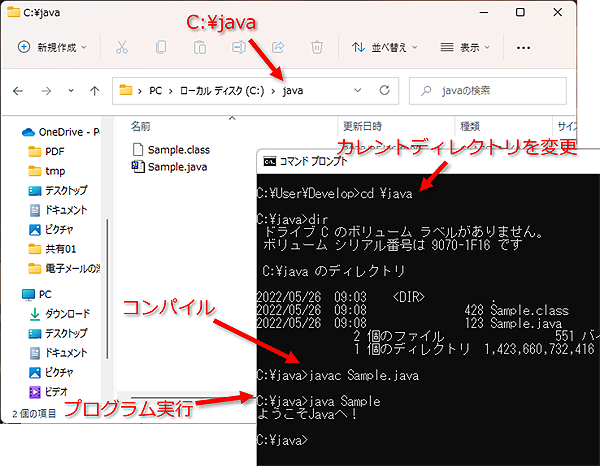Click the Copy icon in toolbar
600x466 pixels.
tap(160, 47)
